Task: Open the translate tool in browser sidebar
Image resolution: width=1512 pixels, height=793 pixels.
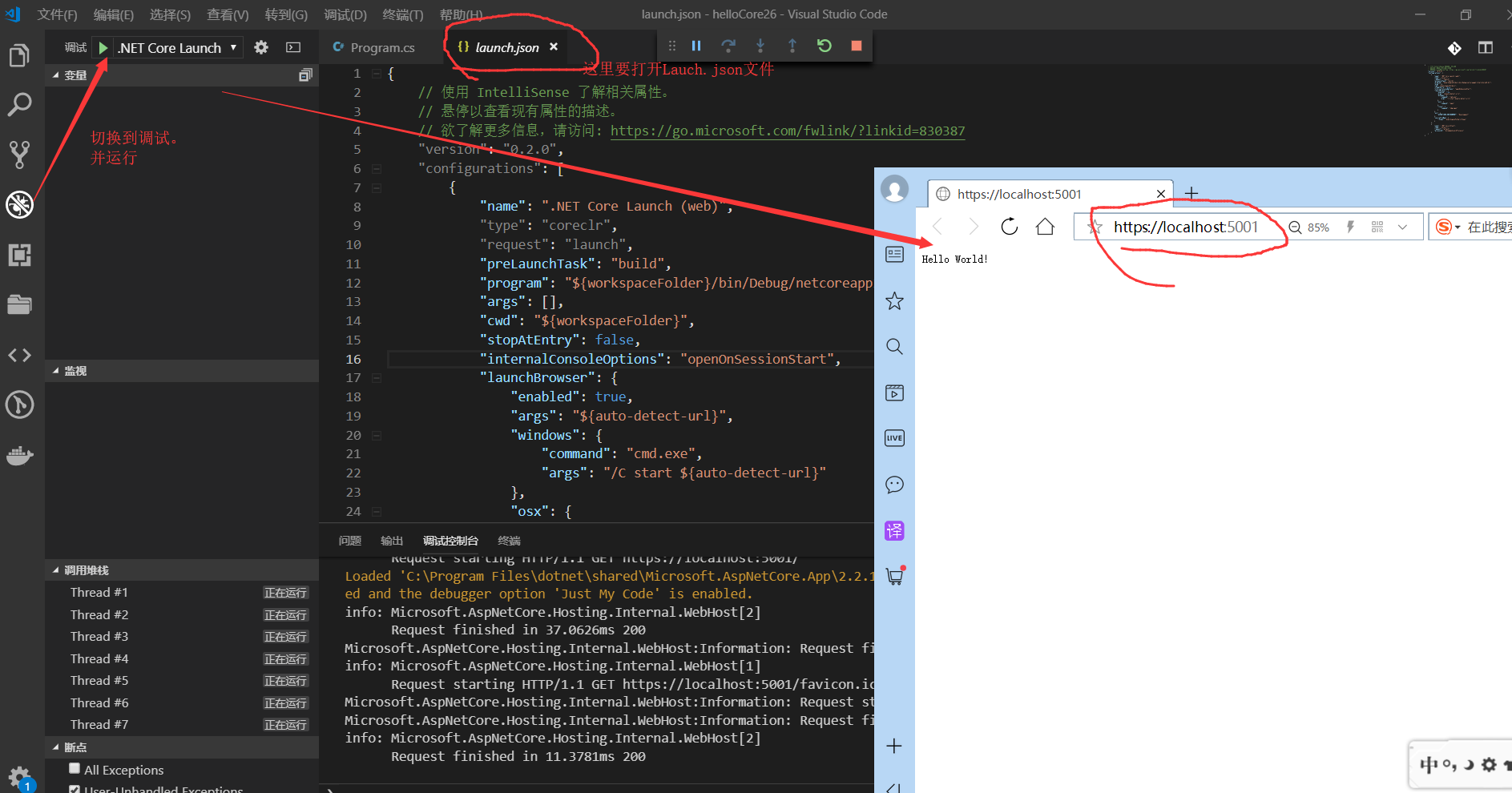Action: pos(894,530)
